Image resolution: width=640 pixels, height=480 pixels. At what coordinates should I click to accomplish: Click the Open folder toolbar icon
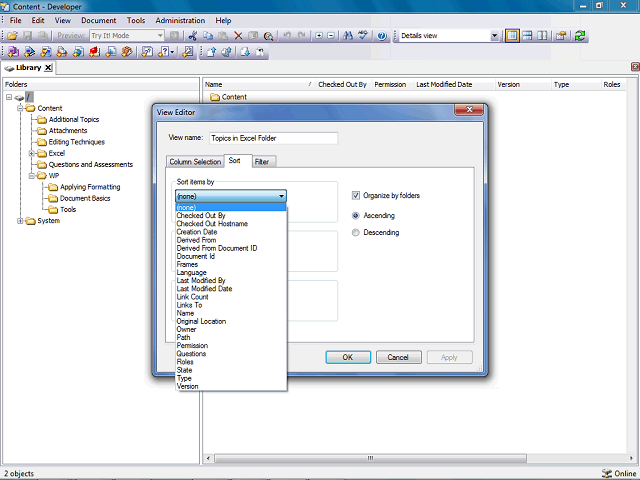13,36
